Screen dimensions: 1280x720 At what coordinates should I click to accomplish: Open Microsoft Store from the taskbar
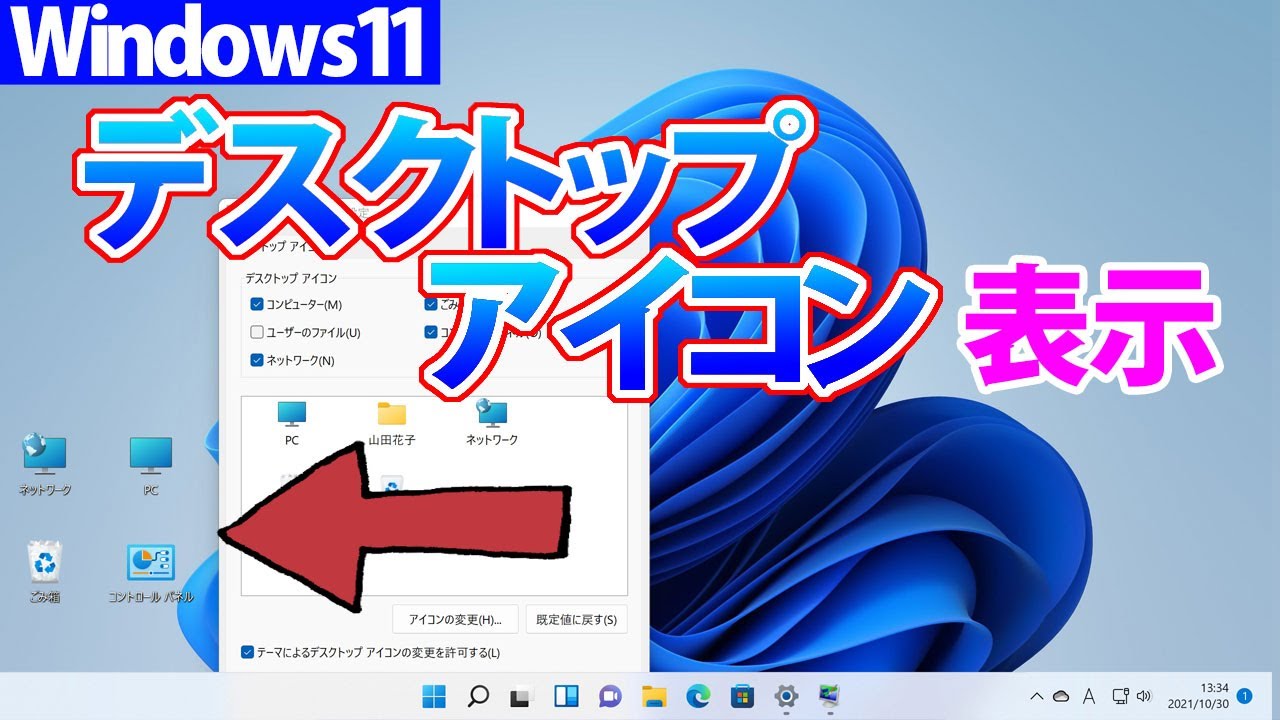pyautogui.click(x=741, y=696)
